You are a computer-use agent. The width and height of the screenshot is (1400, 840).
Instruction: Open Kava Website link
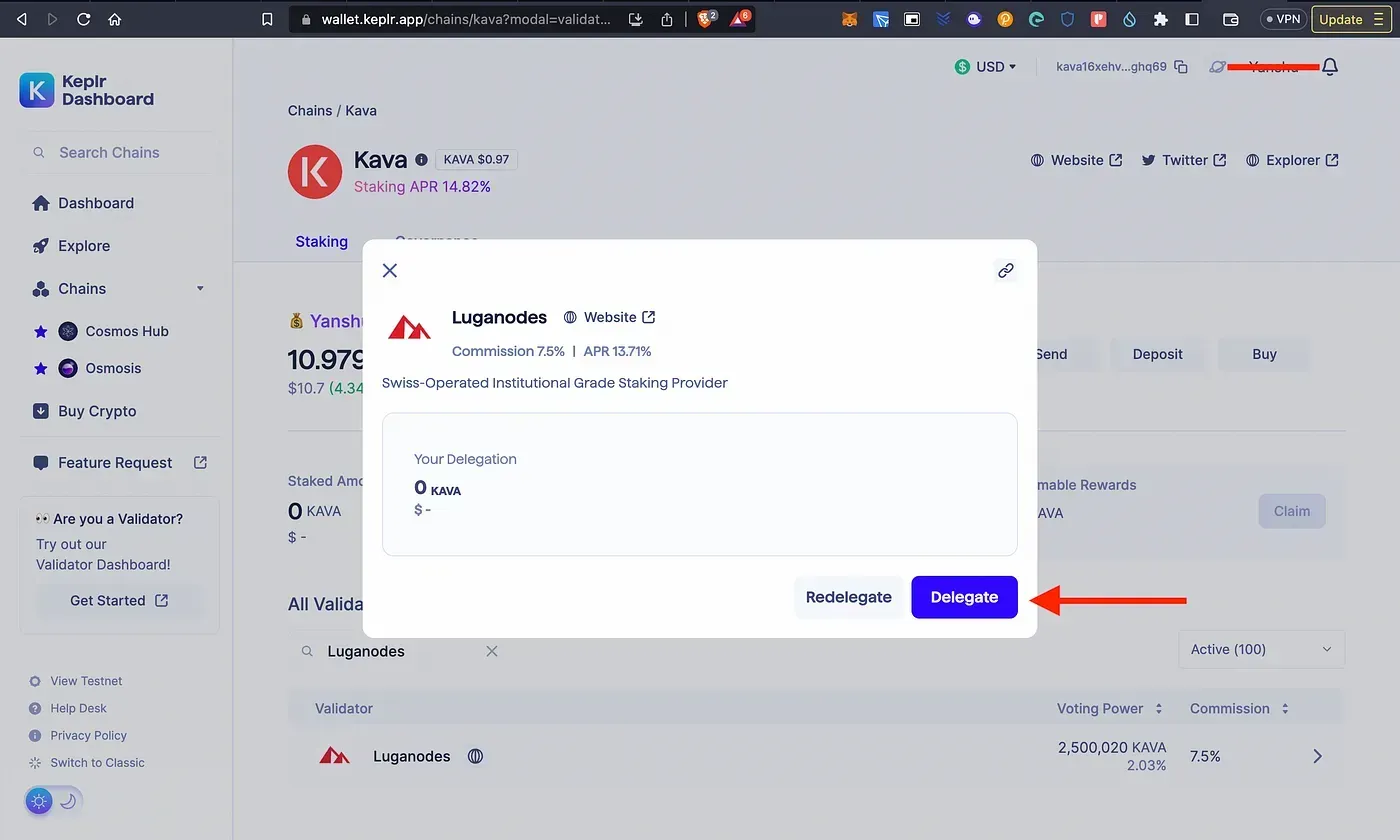pyautogui.click(x=1077, y=160)
